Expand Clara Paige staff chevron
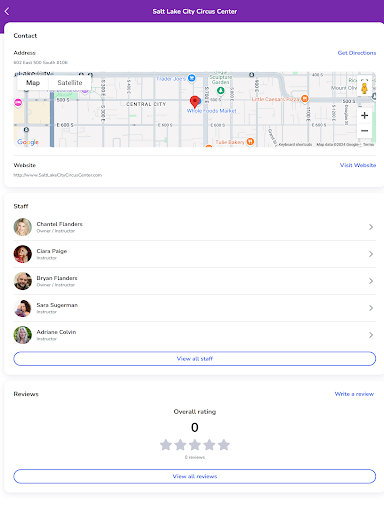Screen dimensions: 384x512 coord(371,254)
